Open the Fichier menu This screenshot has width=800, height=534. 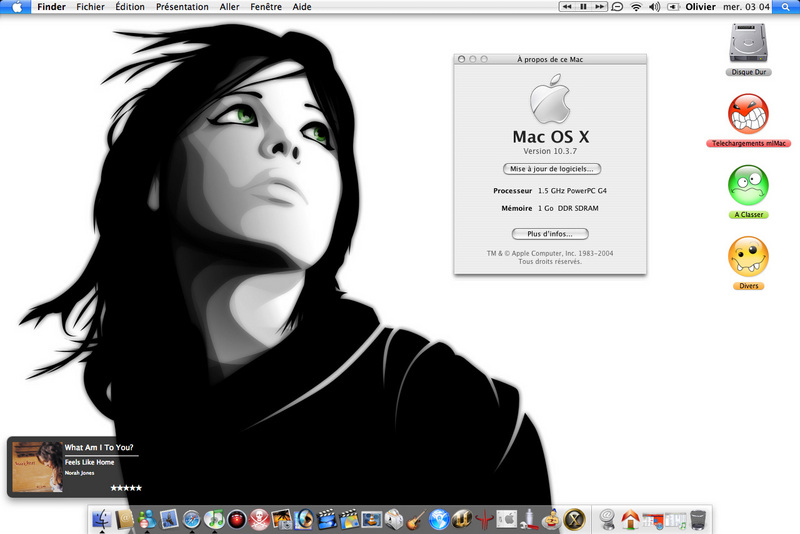click(x=90, y=7)
